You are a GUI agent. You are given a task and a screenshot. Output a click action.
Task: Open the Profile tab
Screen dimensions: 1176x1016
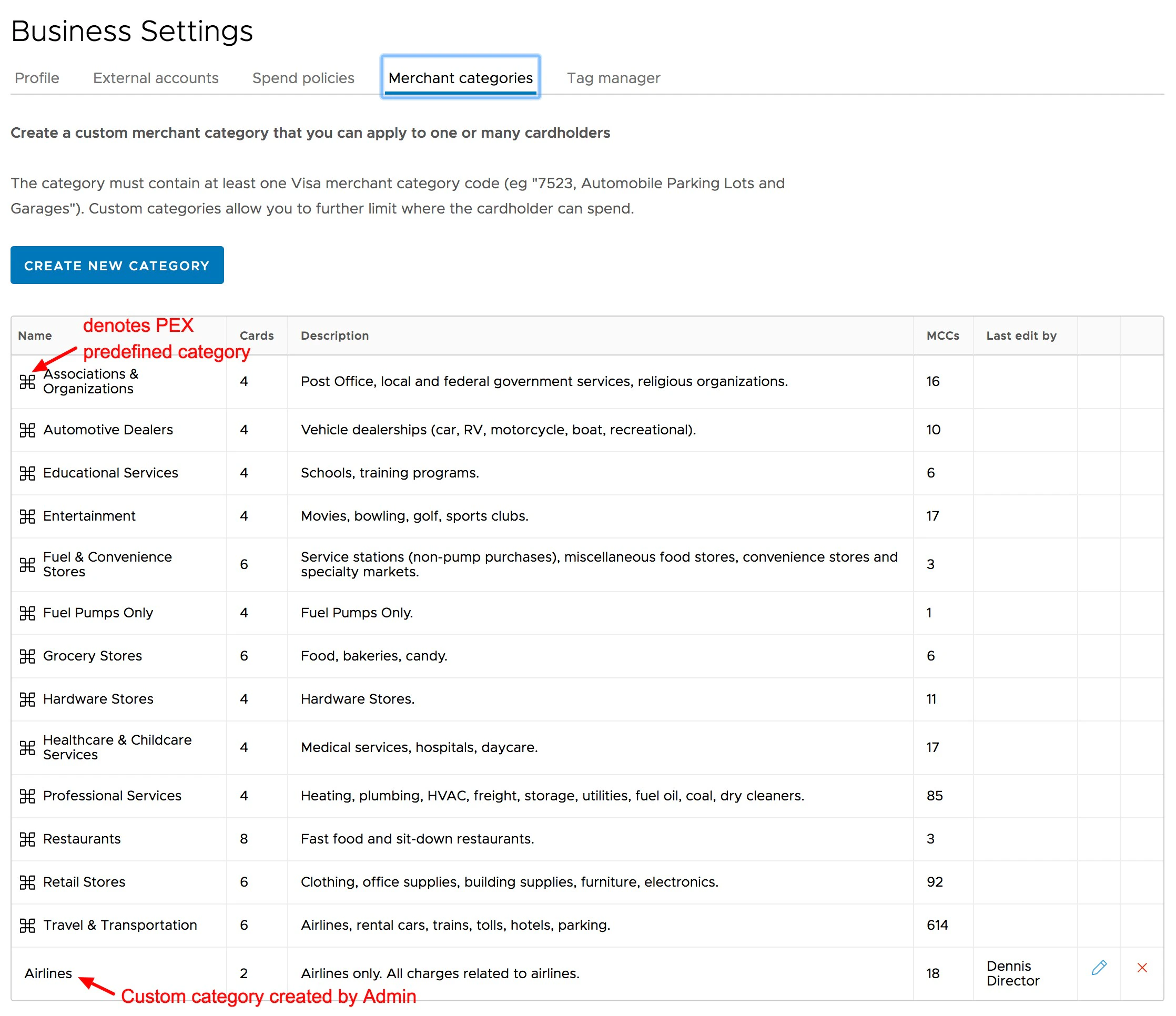click(x=37, y=78)
